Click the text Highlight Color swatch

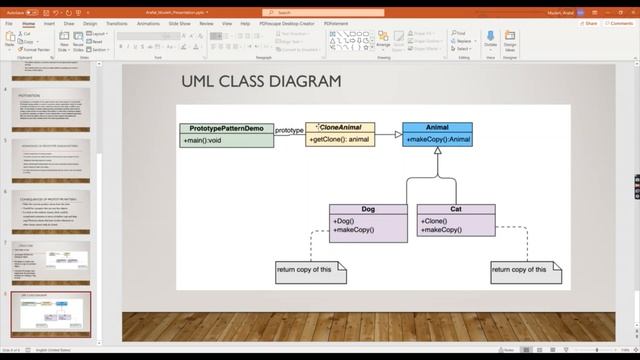[184, 47]
